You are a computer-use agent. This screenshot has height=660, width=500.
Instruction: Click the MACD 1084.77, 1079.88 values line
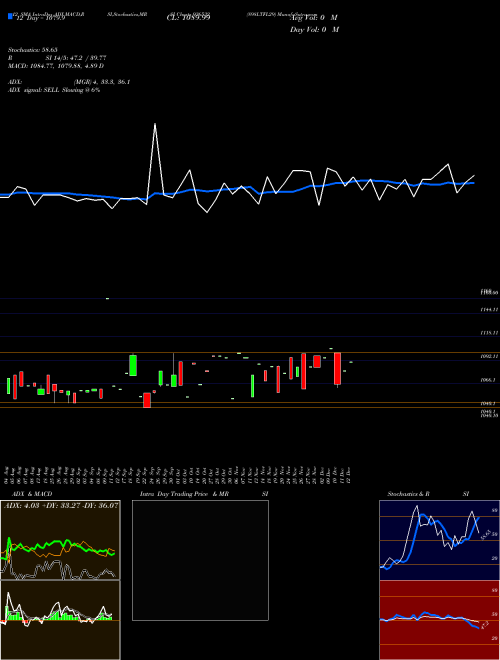click(56, 66)
